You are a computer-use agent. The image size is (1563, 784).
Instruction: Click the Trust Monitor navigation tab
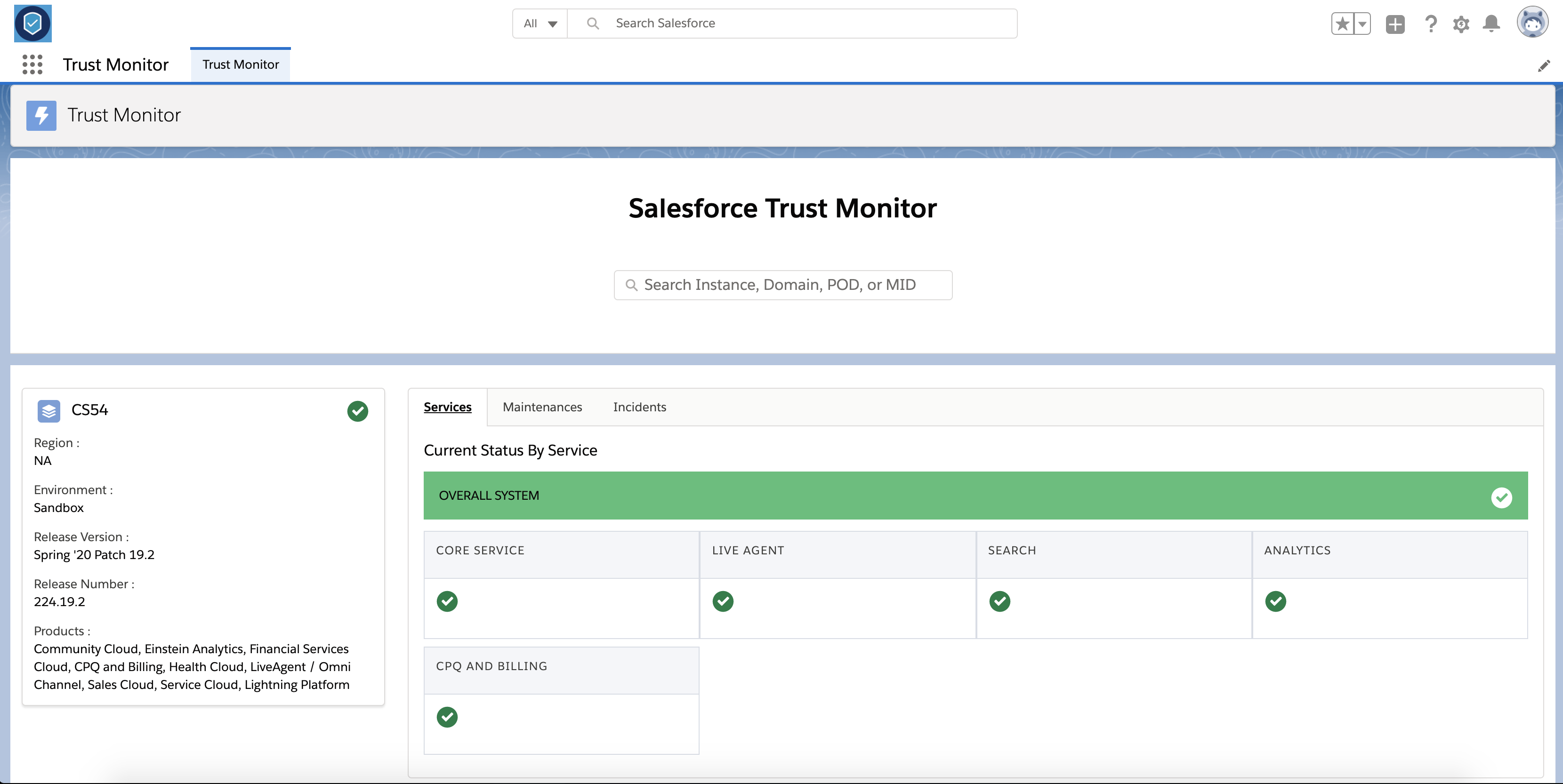[x=240, y=65]
